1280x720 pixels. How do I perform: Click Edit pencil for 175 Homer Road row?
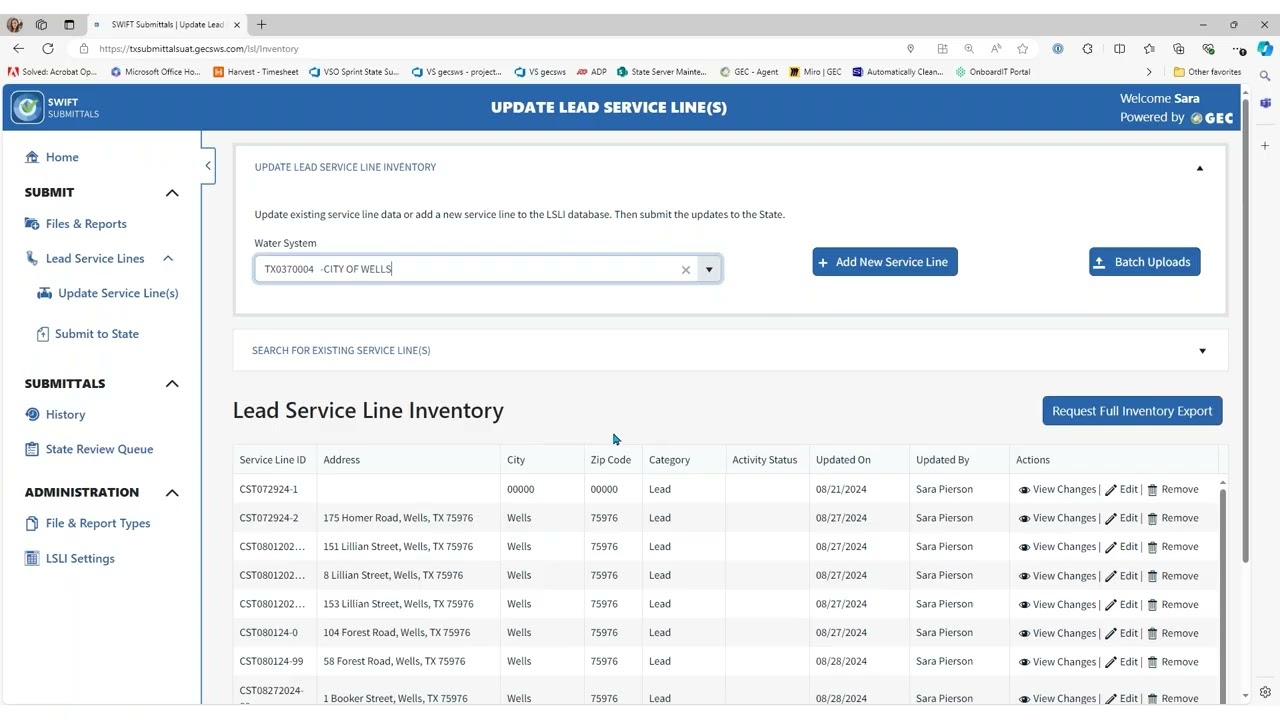coord(1111,519)
